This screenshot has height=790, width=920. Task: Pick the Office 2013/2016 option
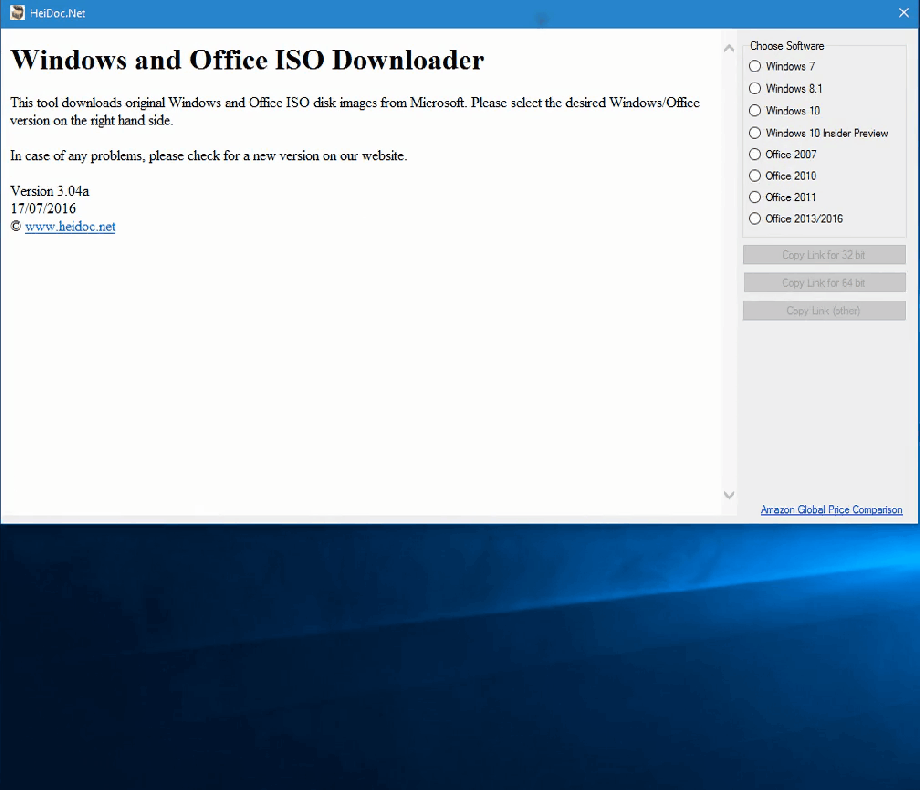click(x=756, y=219)
